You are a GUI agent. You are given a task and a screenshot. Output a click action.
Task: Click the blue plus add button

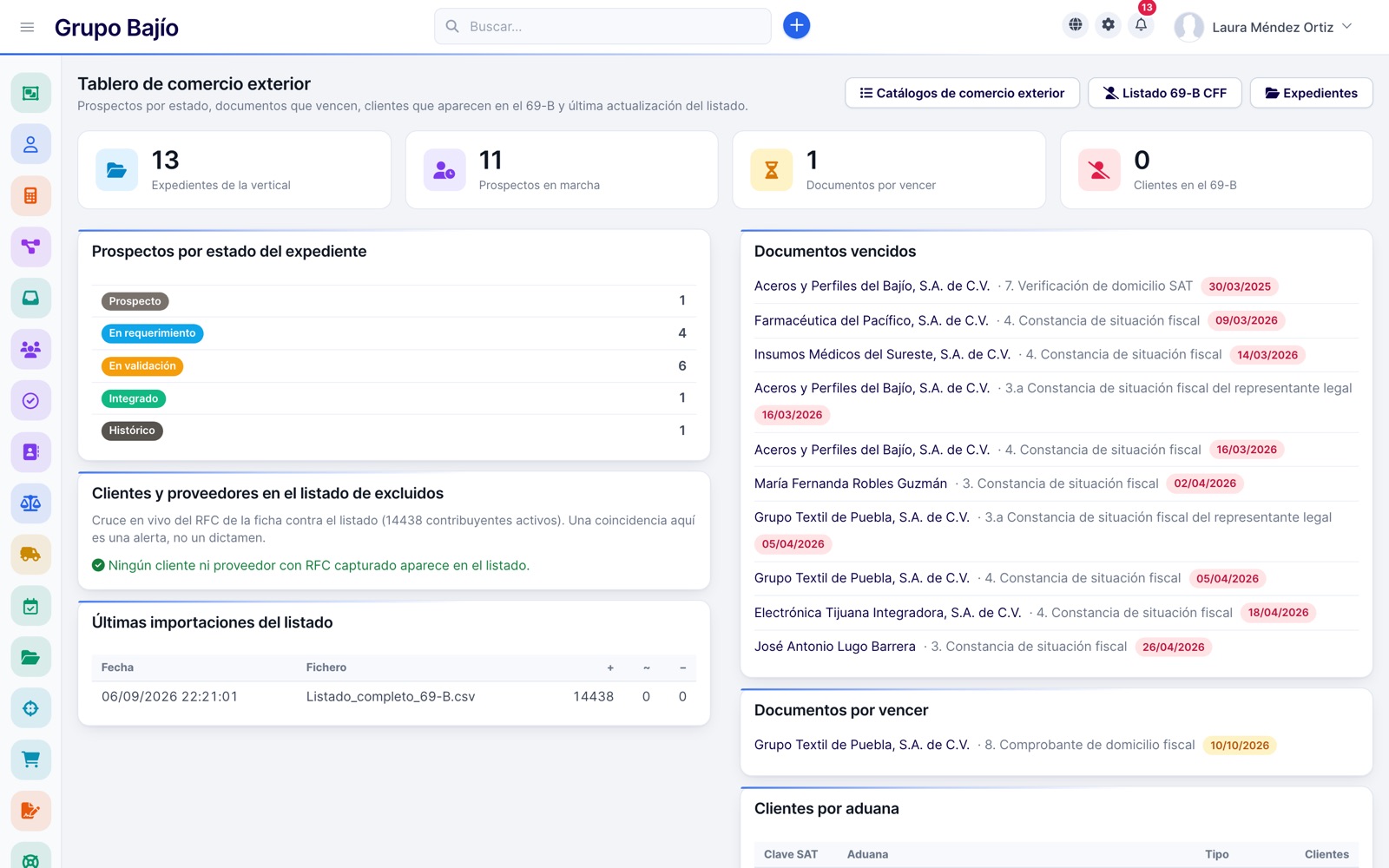pyautogui.click(x=796, y=26)
